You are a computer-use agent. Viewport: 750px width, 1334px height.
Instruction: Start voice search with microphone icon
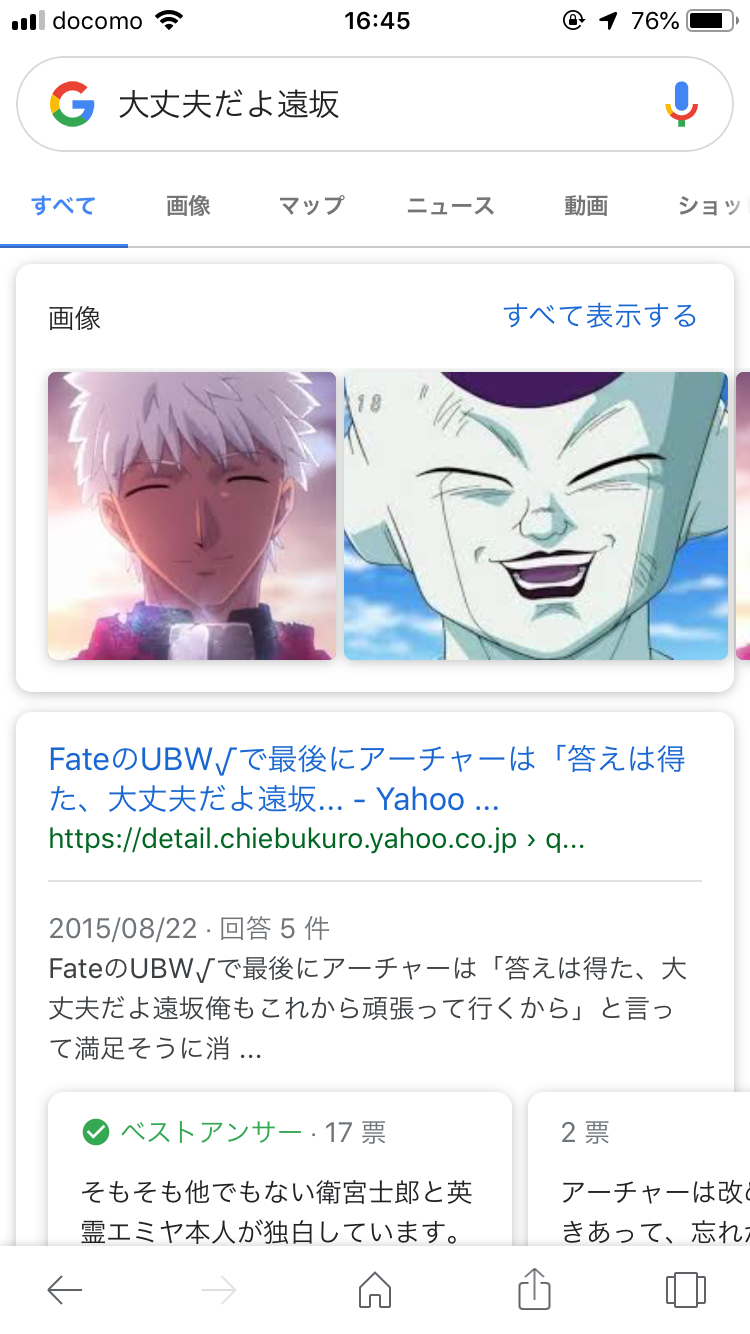tap(682, 104)
